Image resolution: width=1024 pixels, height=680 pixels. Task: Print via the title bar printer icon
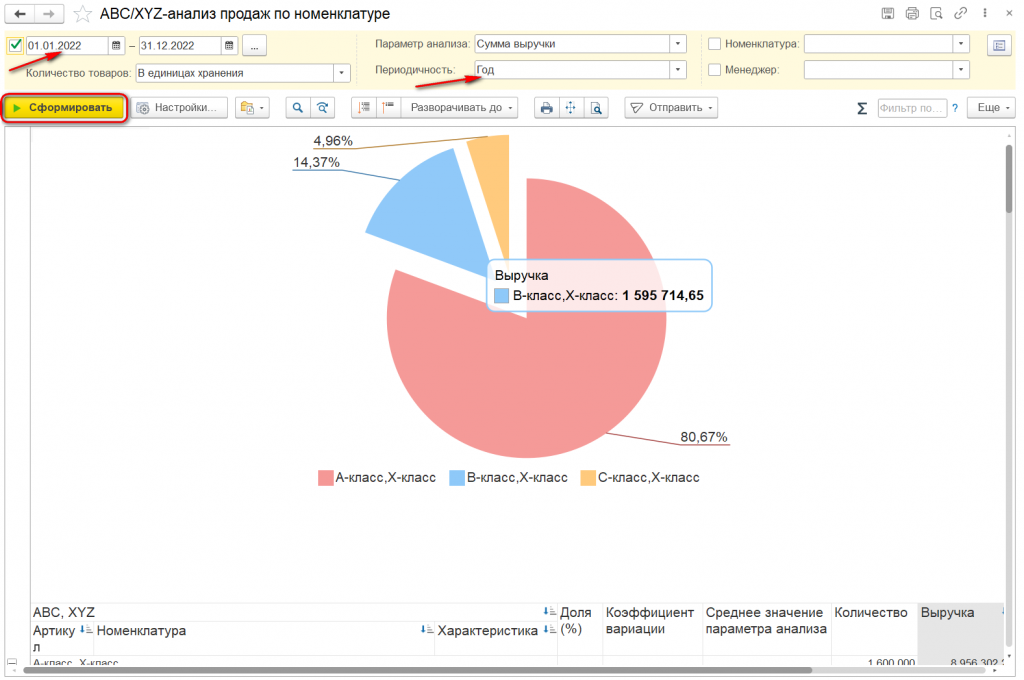coord(912,13)
